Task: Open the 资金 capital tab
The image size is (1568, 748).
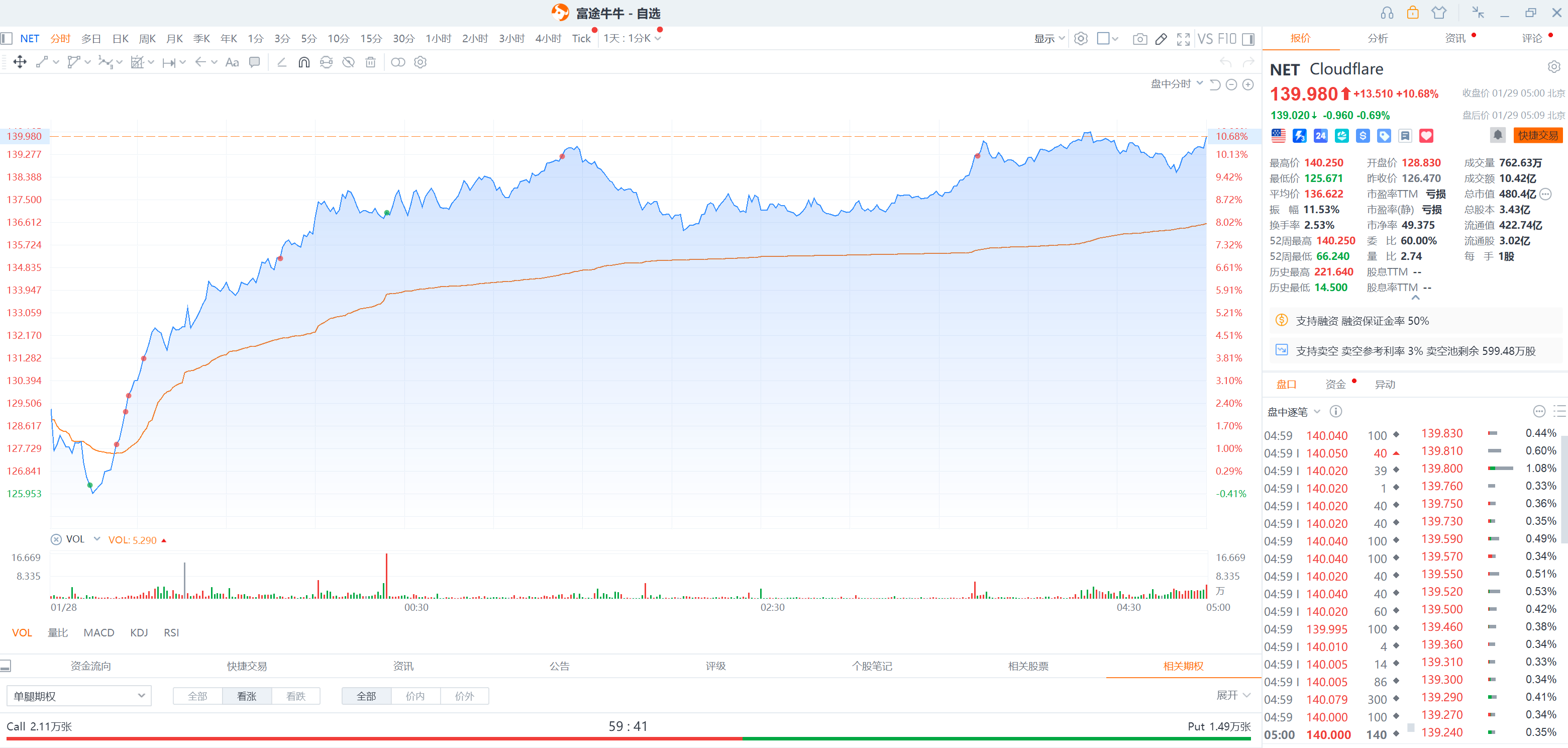Action: [x=1335, y=385]
